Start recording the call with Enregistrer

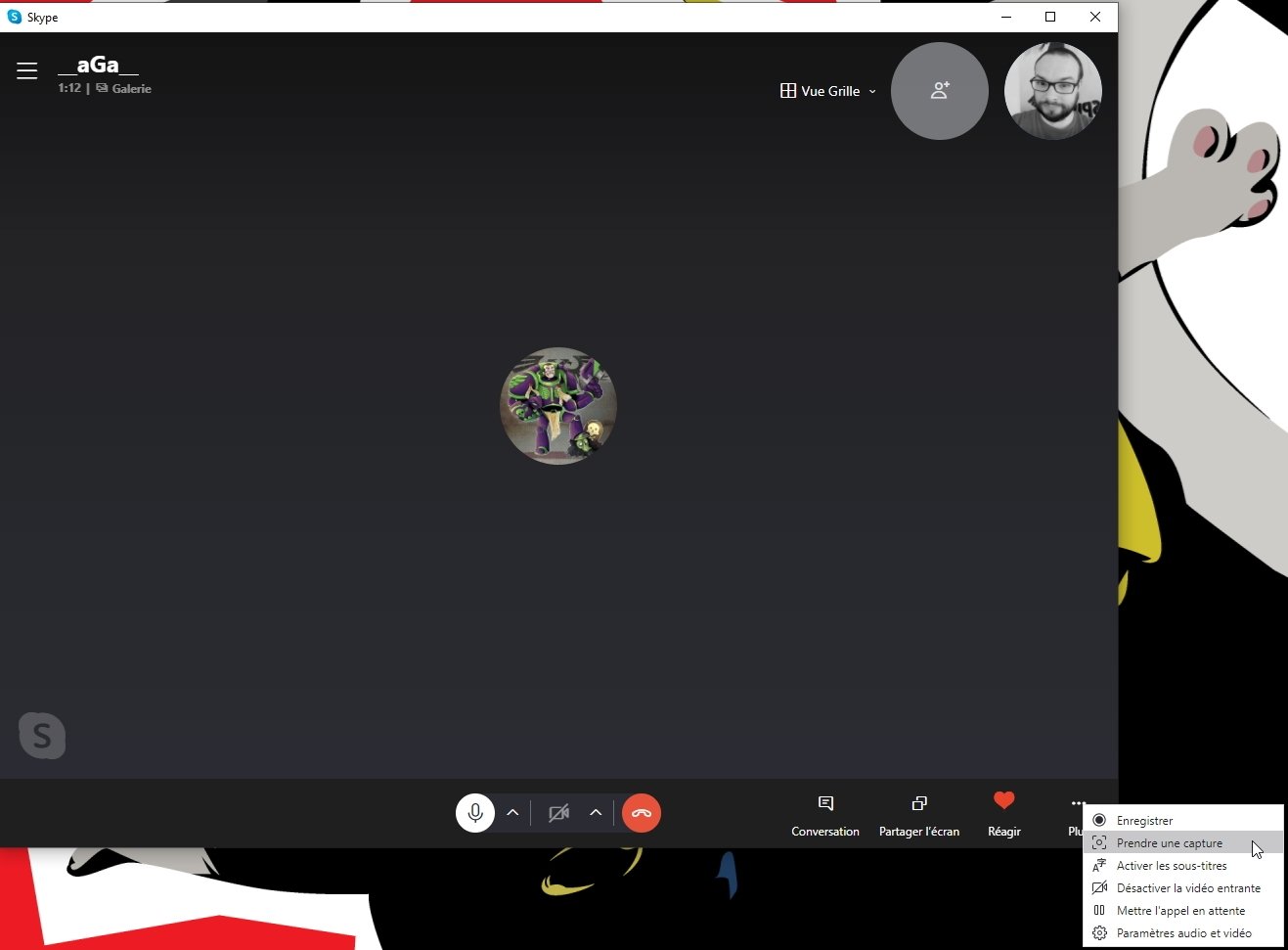point(1144,820)
